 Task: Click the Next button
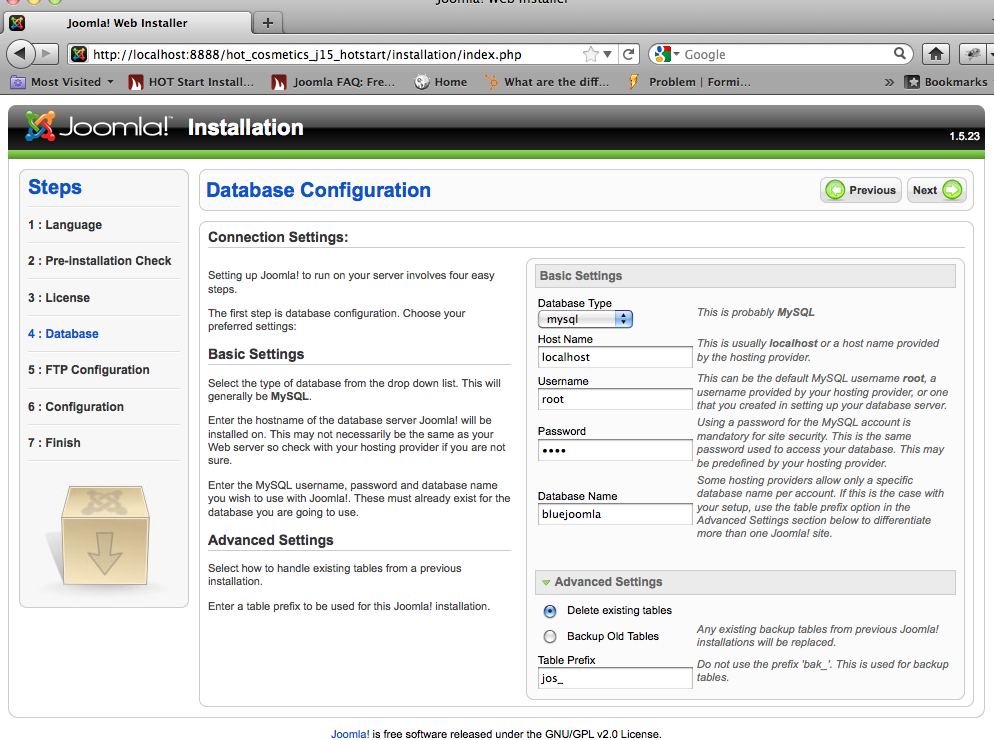936,190
